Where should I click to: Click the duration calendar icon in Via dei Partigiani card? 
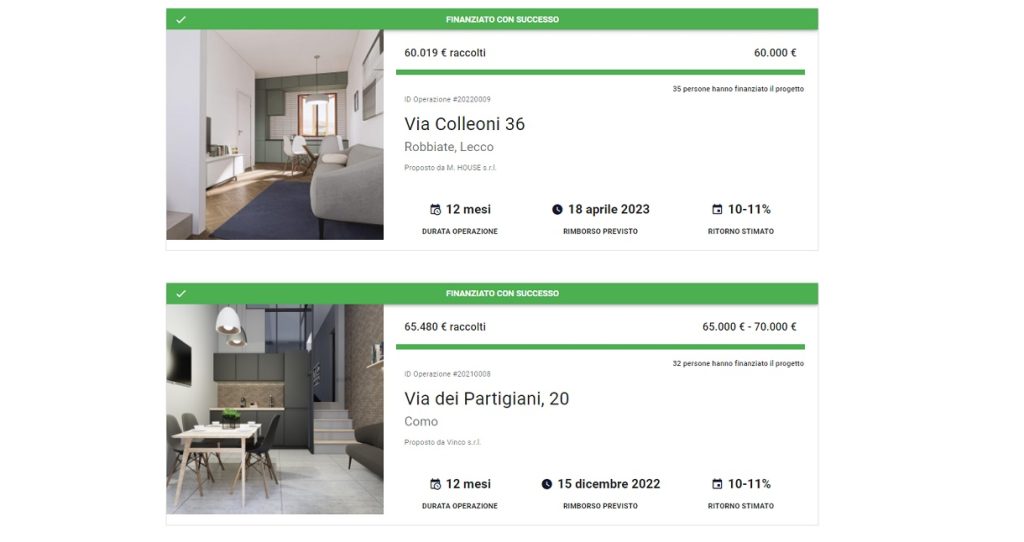point(435,484)
